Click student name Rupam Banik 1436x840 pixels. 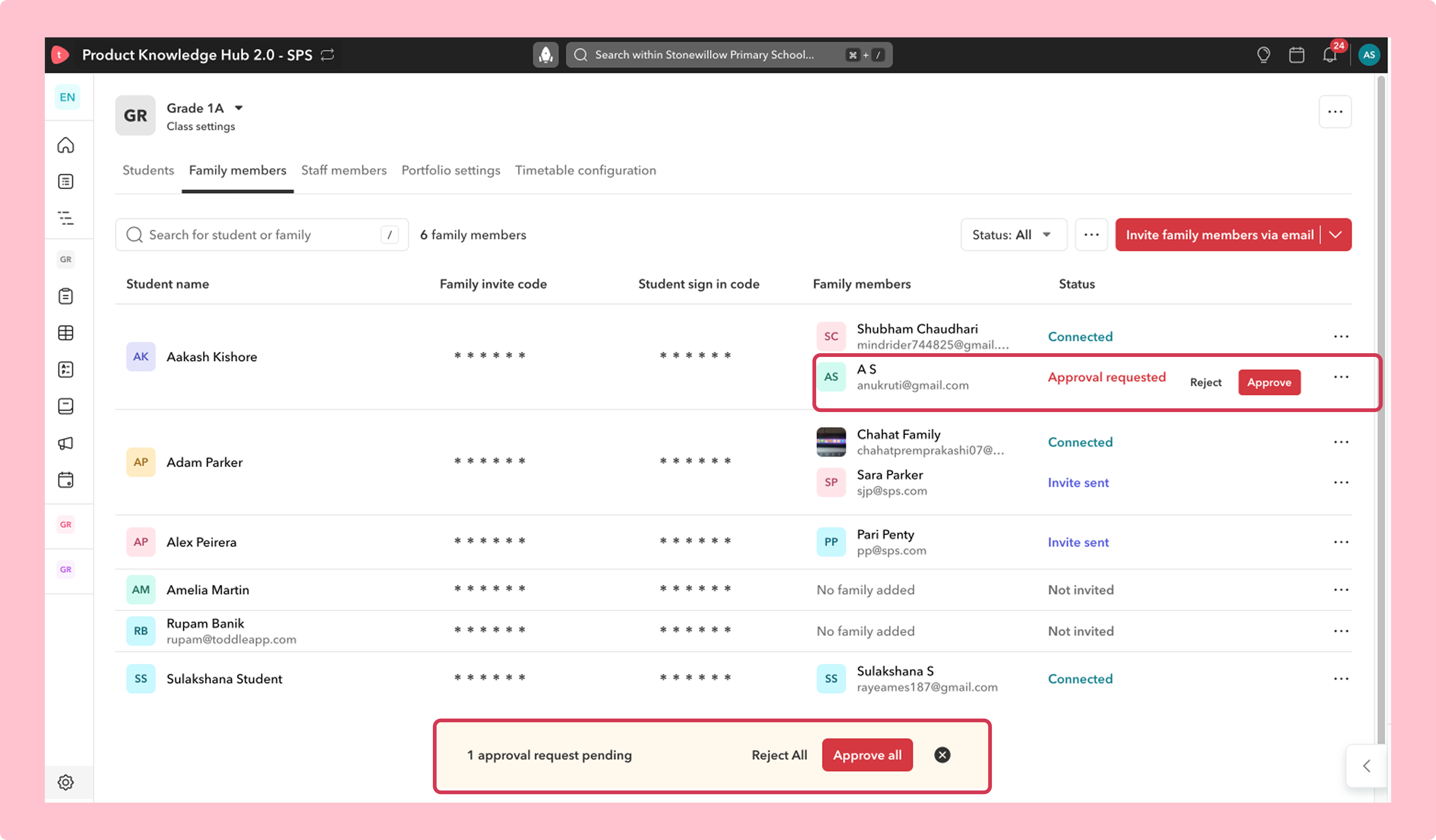(205, 624)
